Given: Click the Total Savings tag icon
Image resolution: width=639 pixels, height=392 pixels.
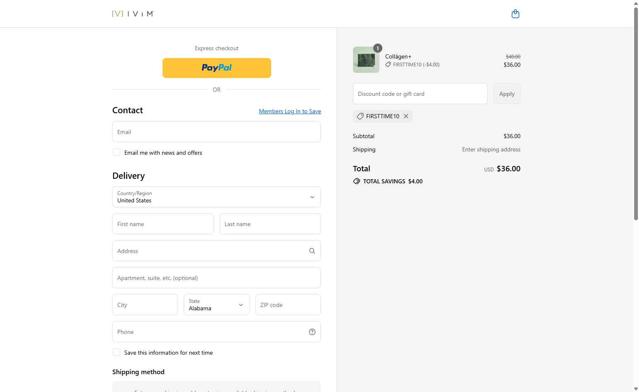Looking at the screenshot, I should click(357, 181).
